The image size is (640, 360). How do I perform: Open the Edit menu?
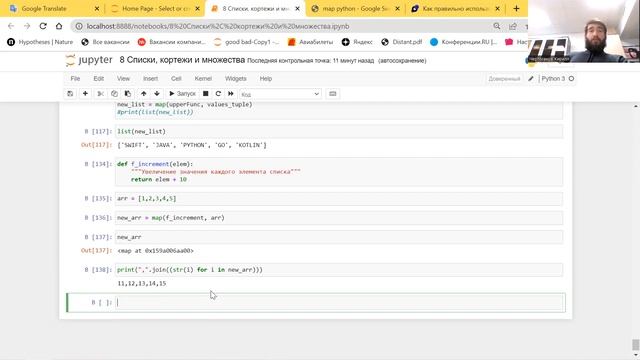pyautogui.click(x=98, y=78)
